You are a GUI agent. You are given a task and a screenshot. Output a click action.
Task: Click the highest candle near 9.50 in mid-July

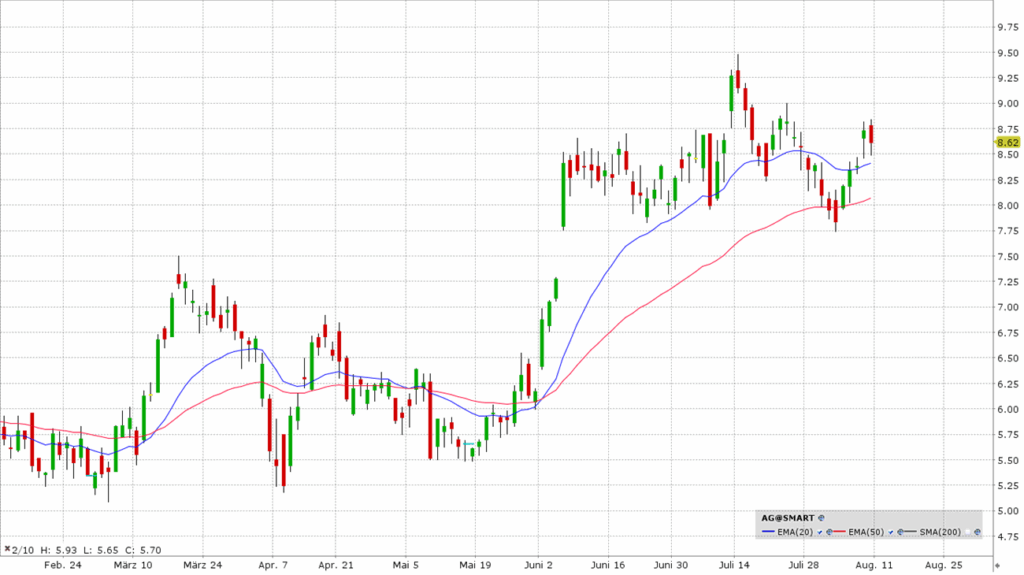(738, 73)
